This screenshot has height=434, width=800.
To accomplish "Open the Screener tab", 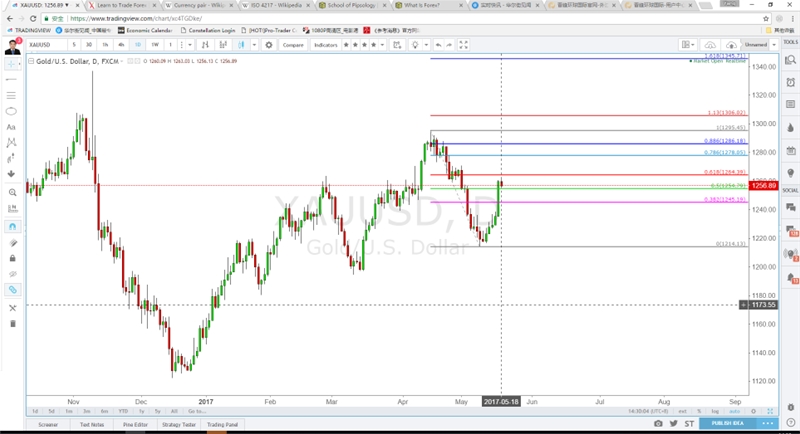I will 48,424.
